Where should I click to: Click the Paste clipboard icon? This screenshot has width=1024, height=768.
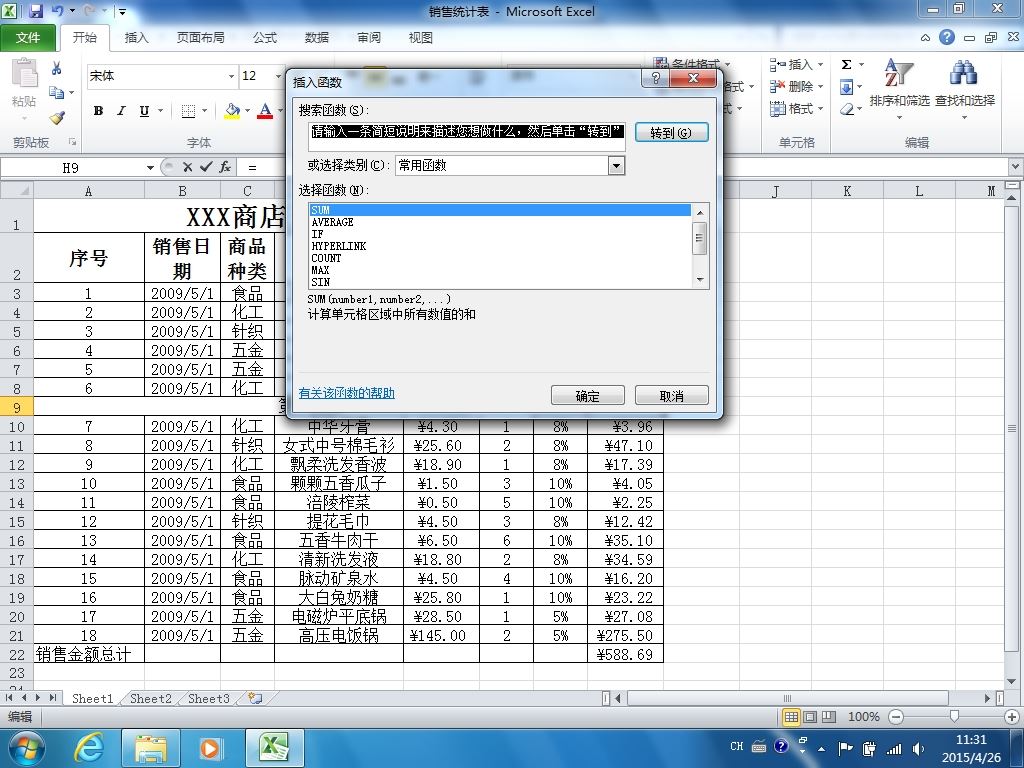click(x=24, y=74)
